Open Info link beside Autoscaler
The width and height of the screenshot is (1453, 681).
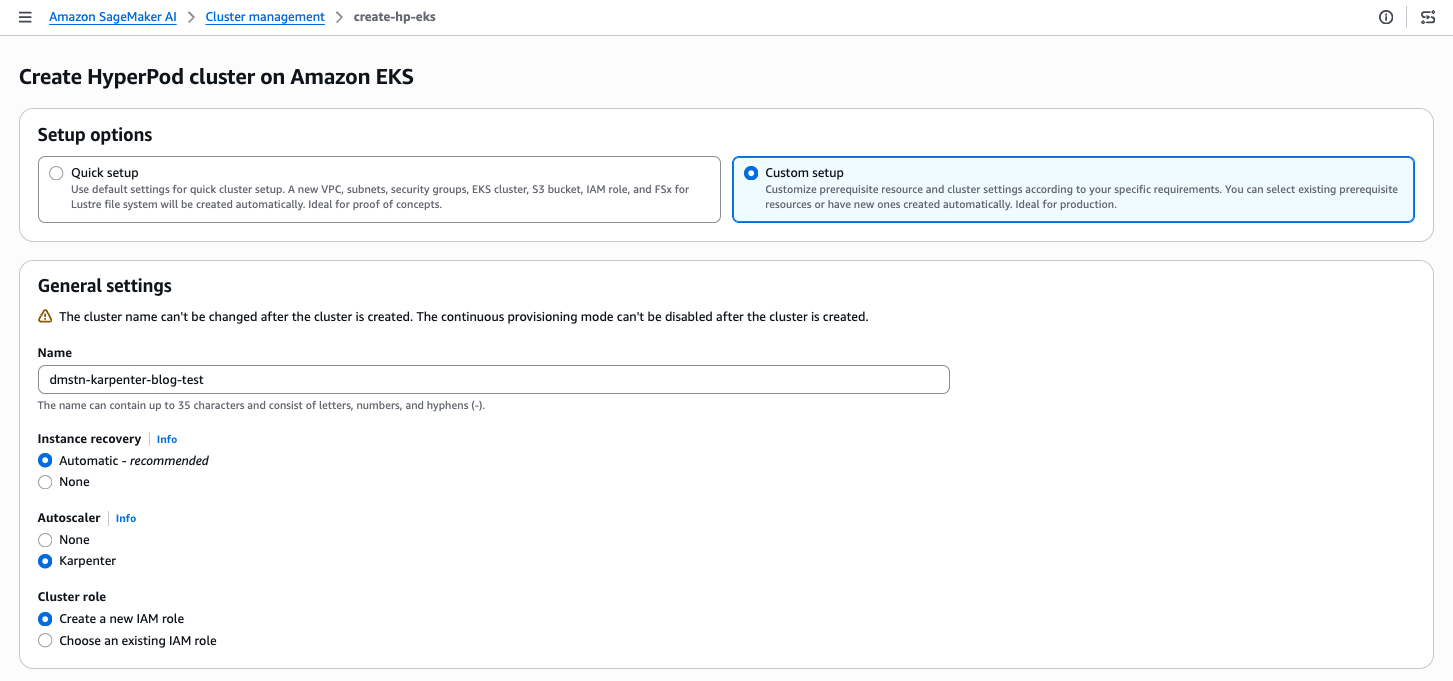click(126, 518)
